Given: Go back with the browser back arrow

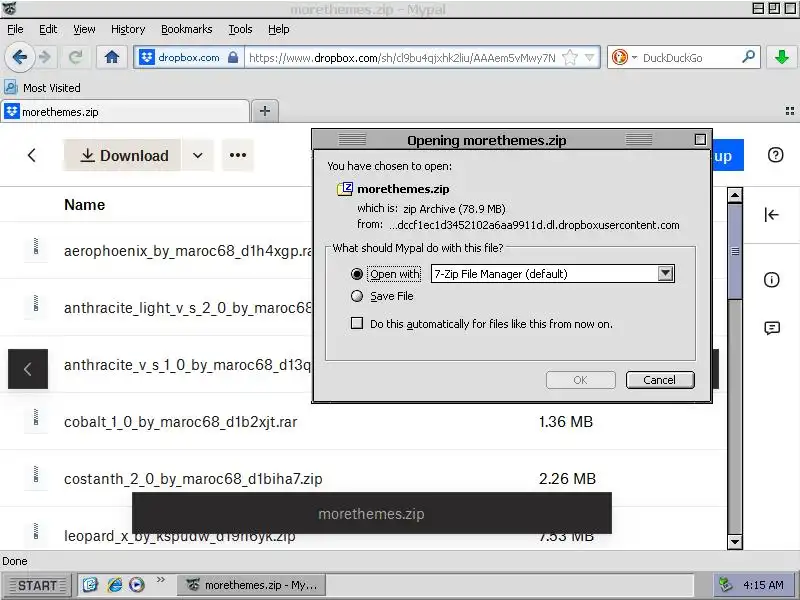Looking at the screenshot, I should click(19, 57).
